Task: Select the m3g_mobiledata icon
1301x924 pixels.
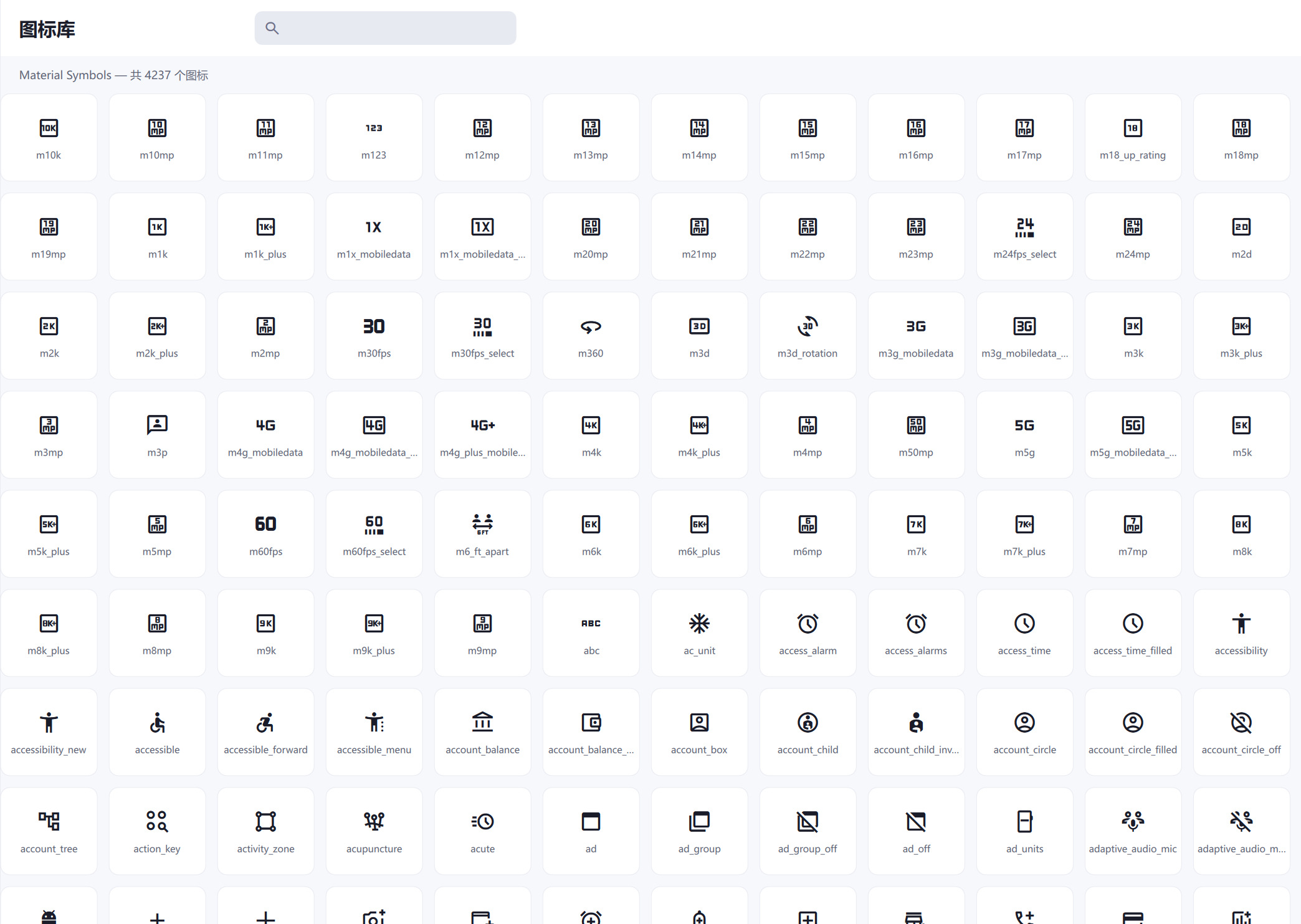Action: (x=916, y=336)
